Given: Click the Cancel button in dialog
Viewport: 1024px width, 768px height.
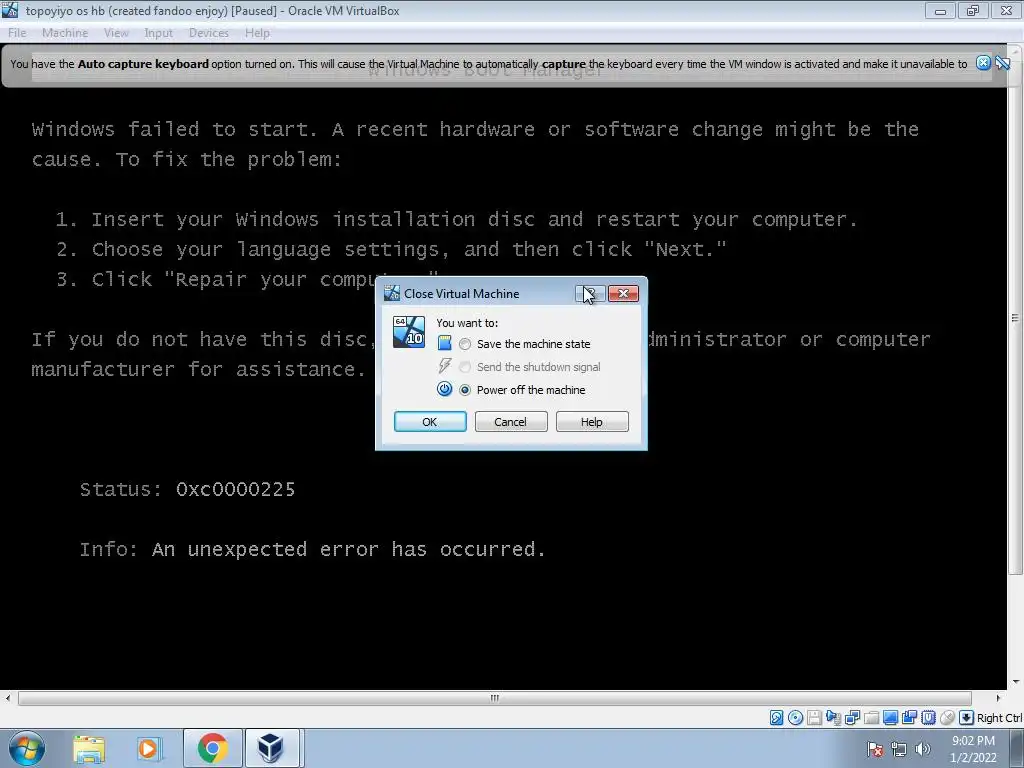Looking at the screenshot, I should [x=511, y=422].
